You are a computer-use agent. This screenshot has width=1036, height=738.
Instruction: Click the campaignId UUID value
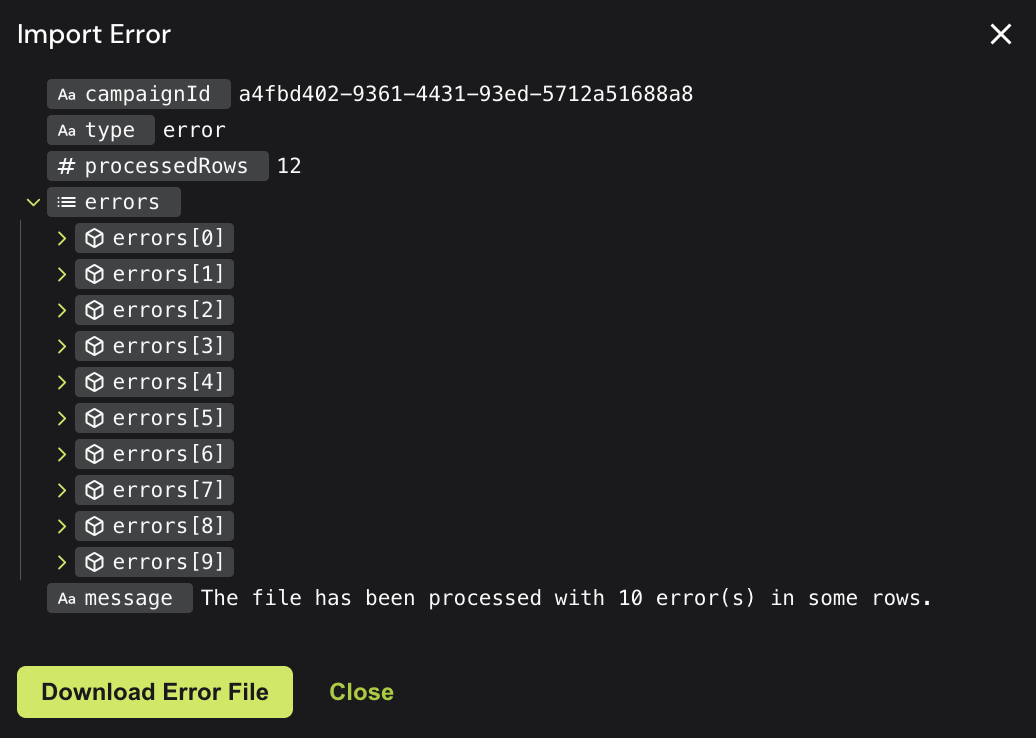(466, 94)
